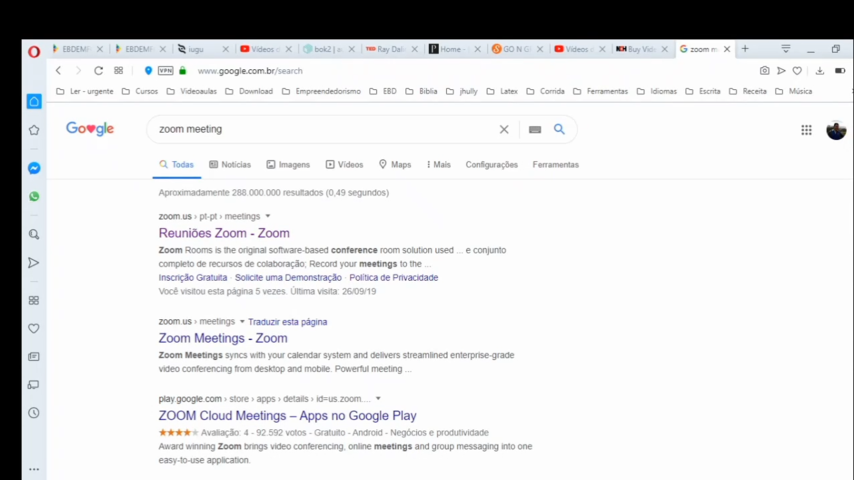Click the Traduzir esta página link
The image size is (854, 480).
[287, 322]
